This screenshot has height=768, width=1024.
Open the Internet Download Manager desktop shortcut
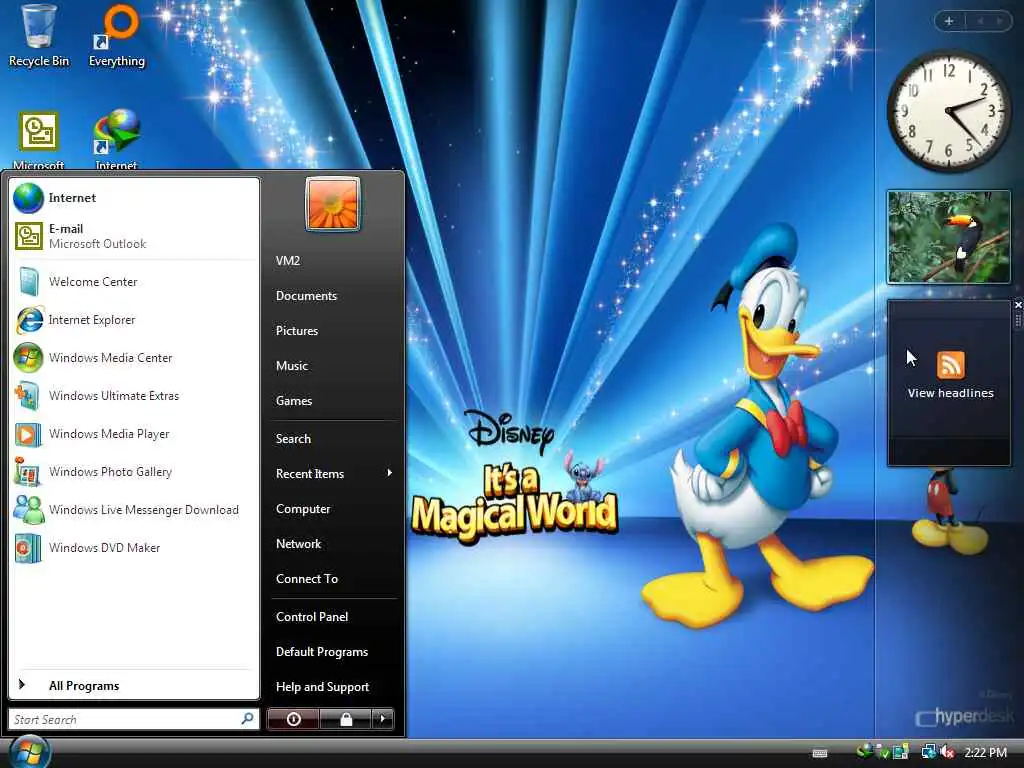click(x=116, y=139)
